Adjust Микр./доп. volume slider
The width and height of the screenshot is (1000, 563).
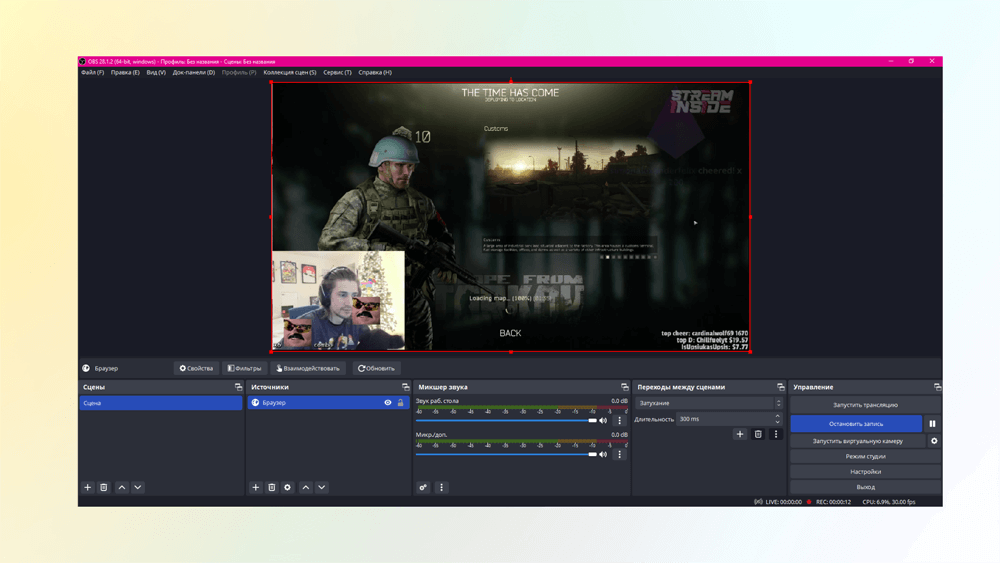pos(506,455)
